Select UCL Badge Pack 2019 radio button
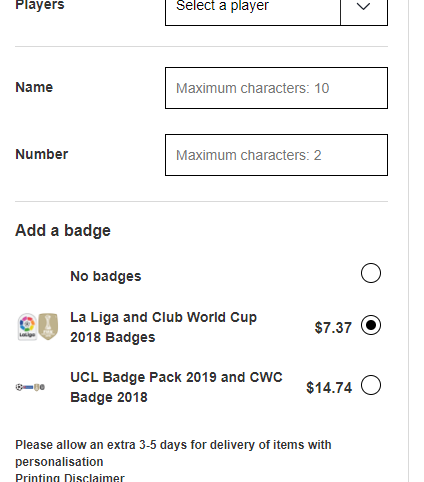 (x=371, y=385)
